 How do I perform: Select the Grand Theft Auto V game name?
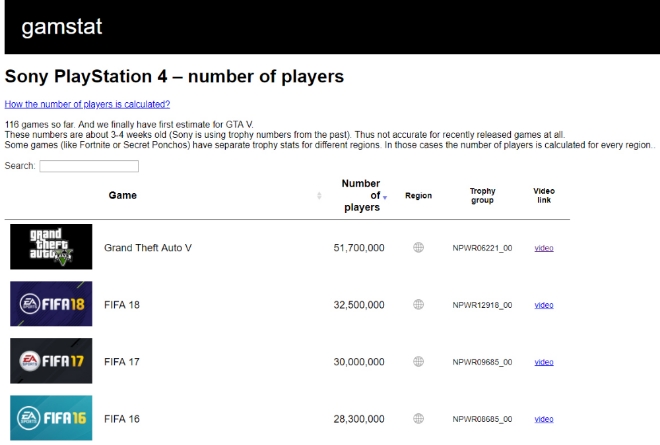[x=148, y=248]
